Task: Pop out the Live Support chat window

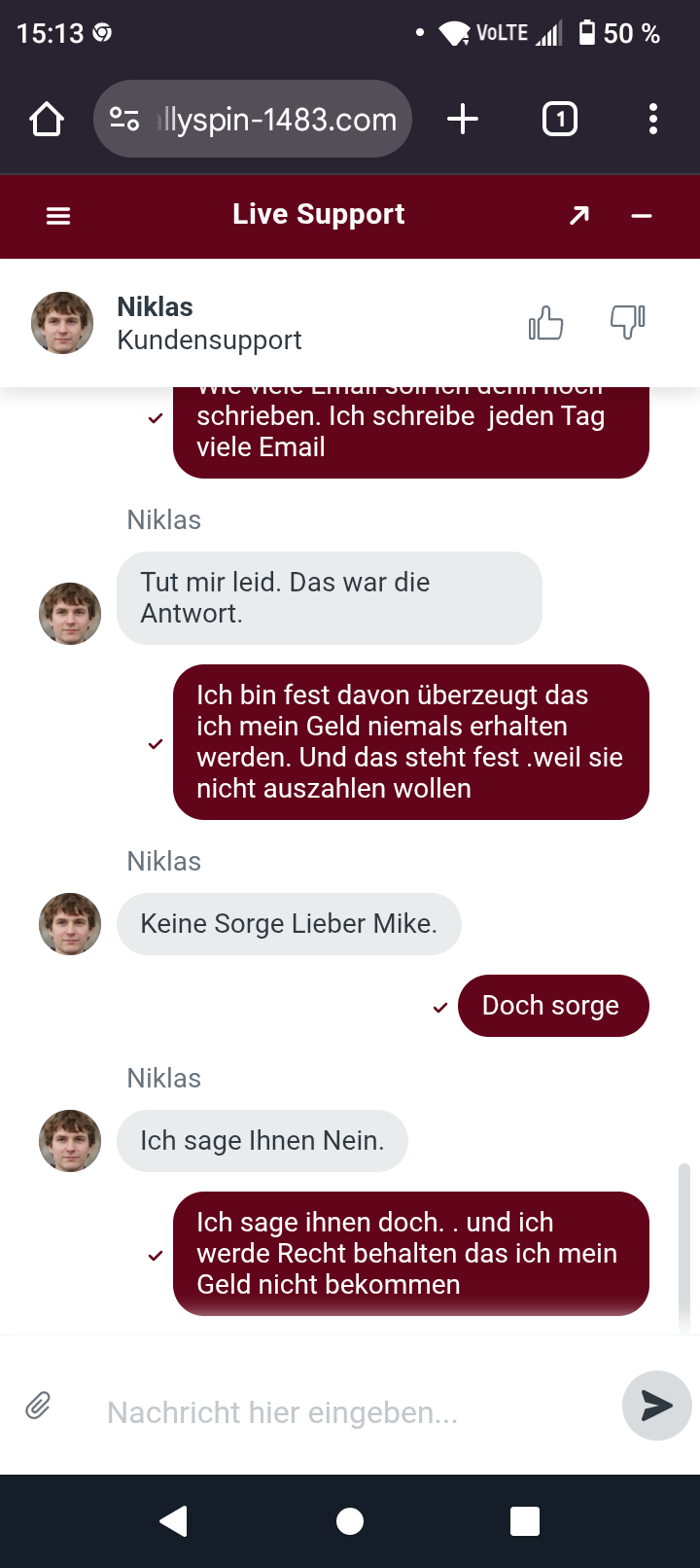Action: click(x=579, y=215)
